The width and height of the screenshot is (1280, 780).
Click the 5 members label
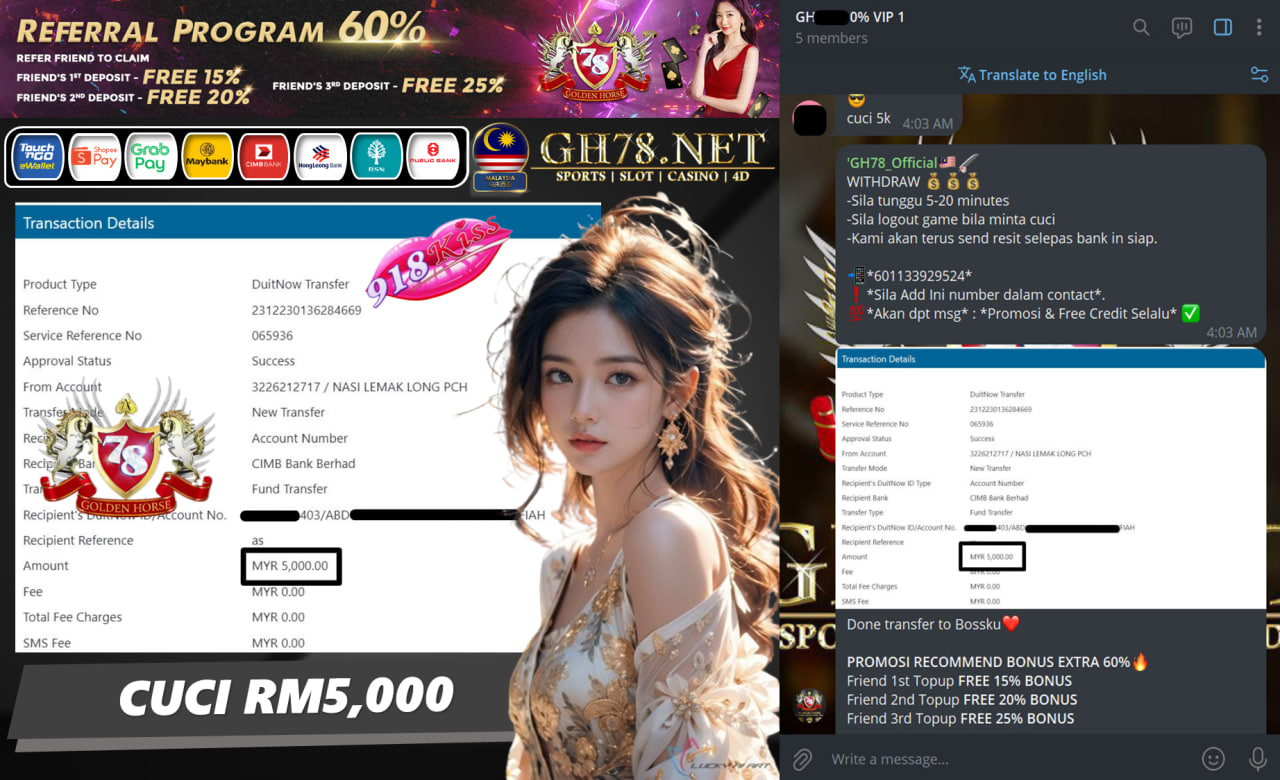[831, 38]
